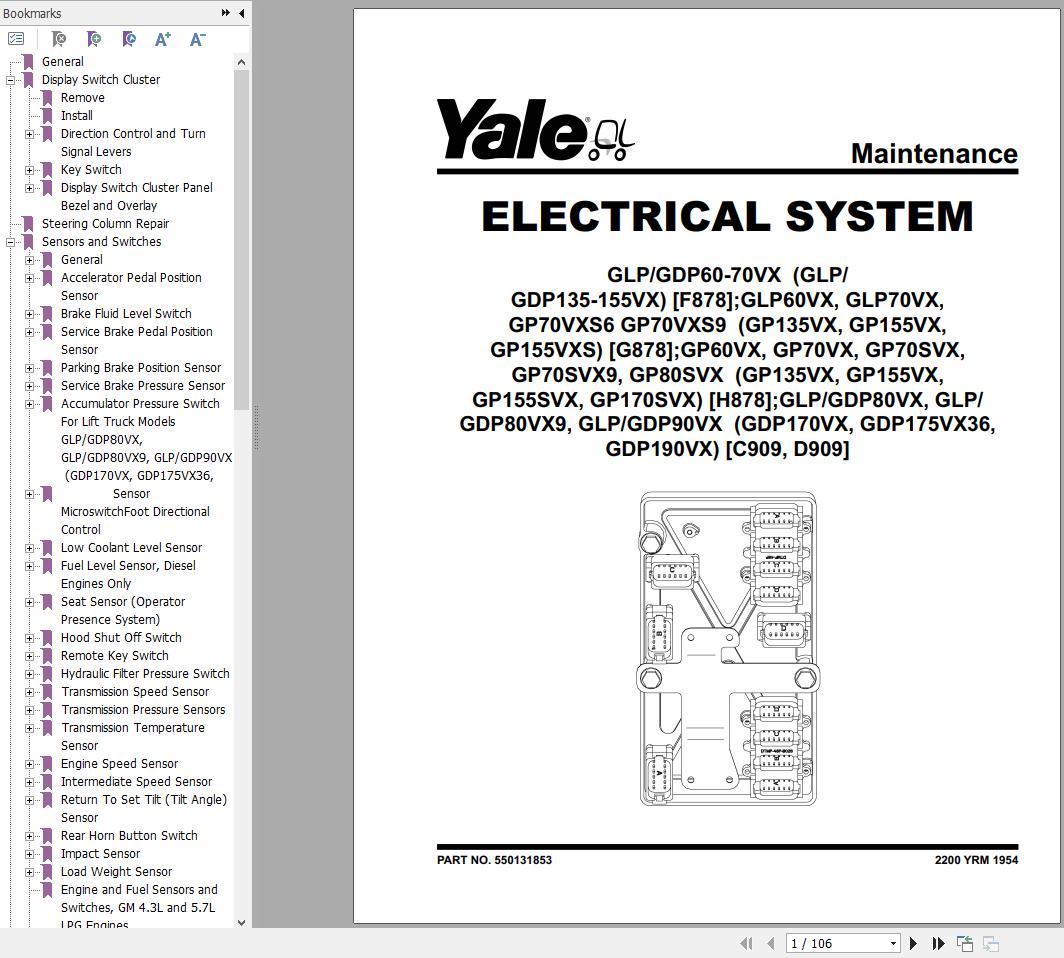Click the add new bookmark icon
Screen dimensions: 1064x958
[x=94, y=39]
